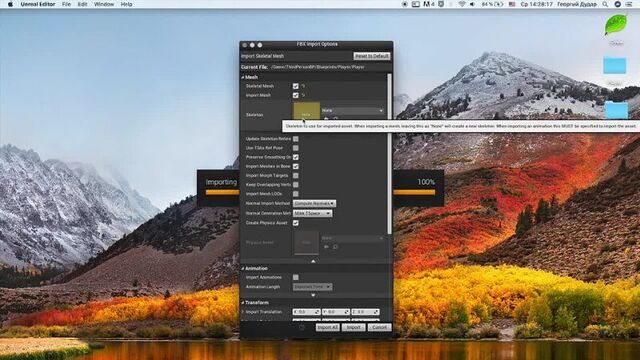Click the volume icon in menu bar

(472, 4)
